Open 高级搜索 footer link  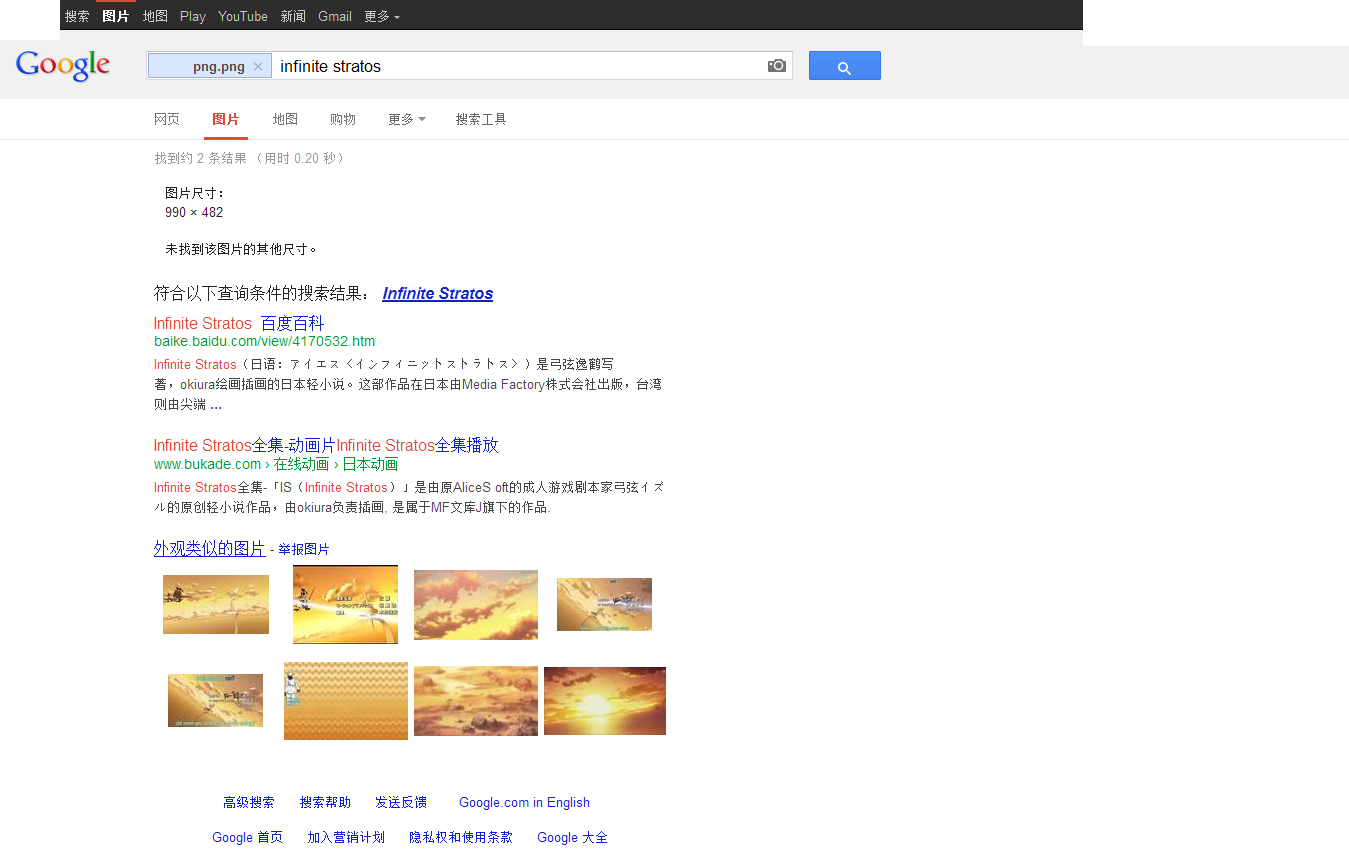point(249,802)
